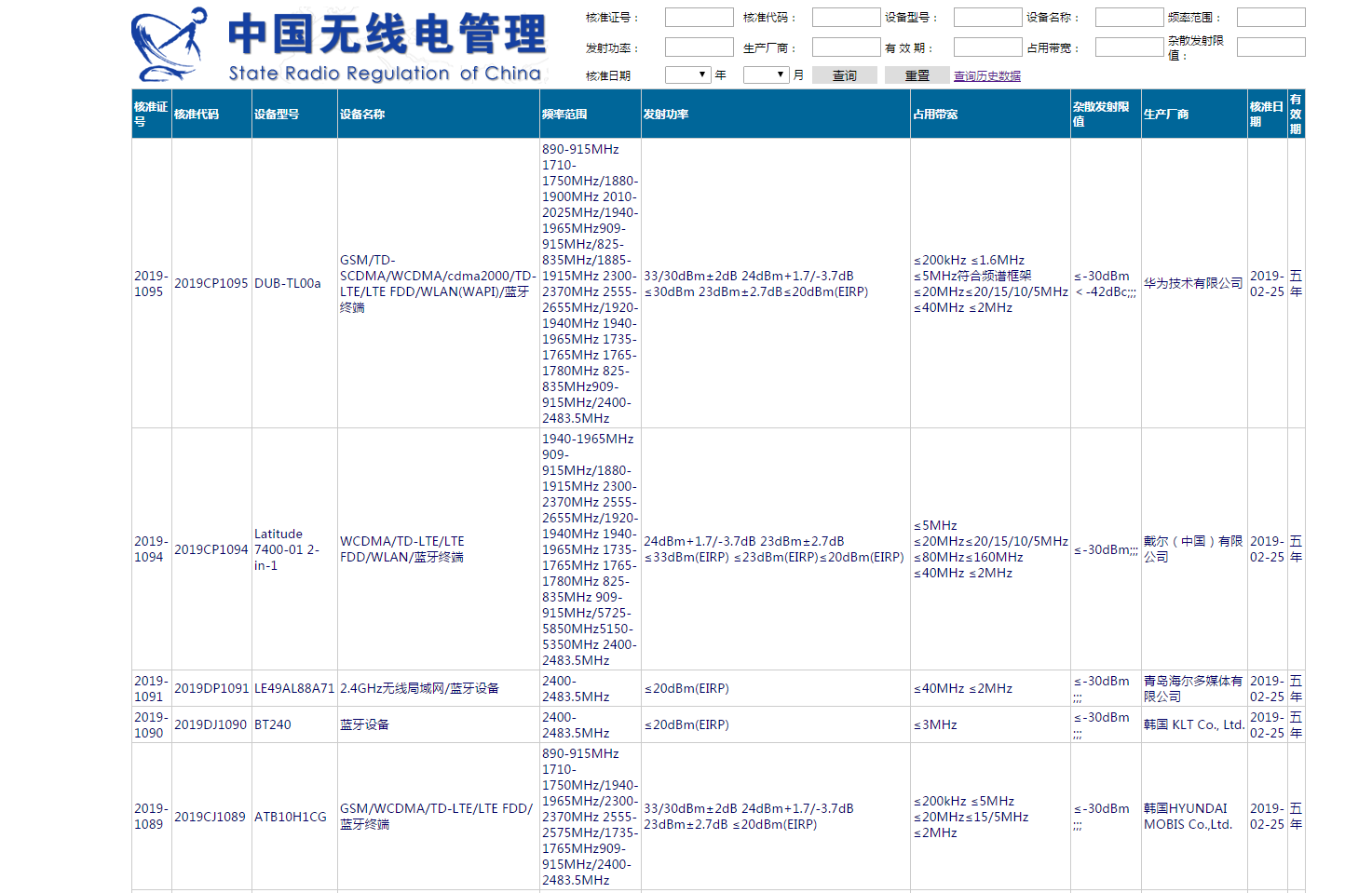Select certificate number 2019-1094 cell

coord(152,549)
